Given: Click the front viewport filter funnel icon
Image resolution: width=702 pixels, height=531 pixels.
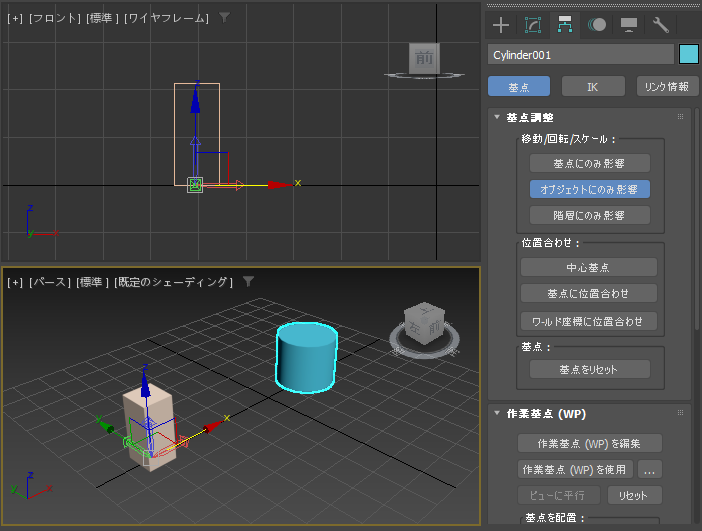Looking at the screenshot, I should click(x=224, y=17).
